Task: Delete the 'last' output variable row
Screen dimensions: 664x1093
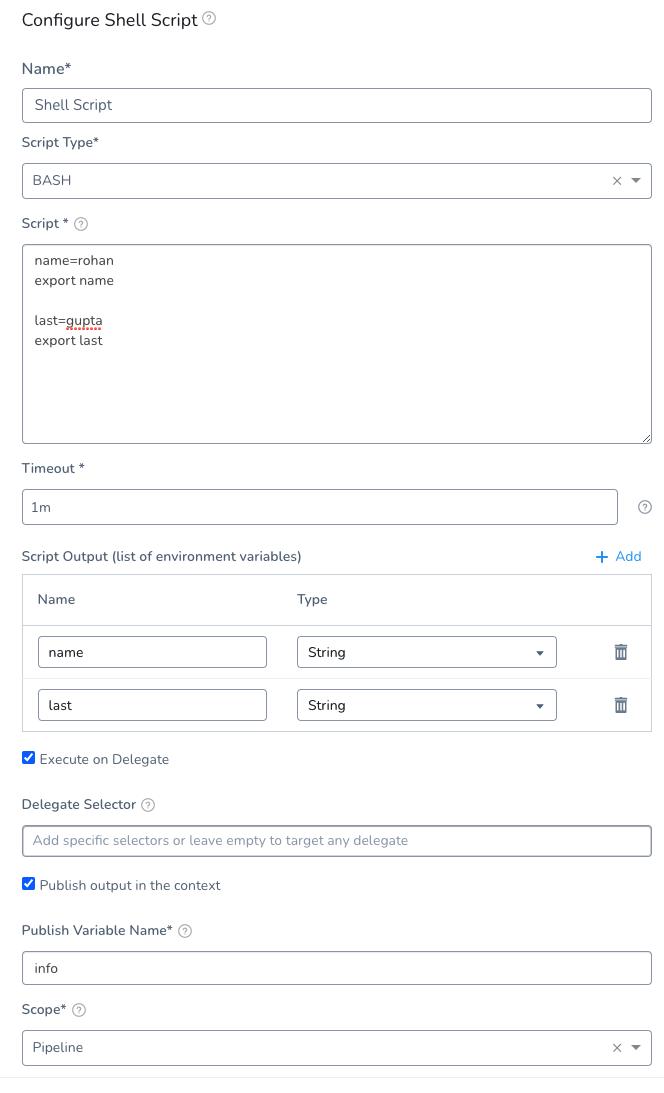Action: pyautogui.click(x=621, y=705)
